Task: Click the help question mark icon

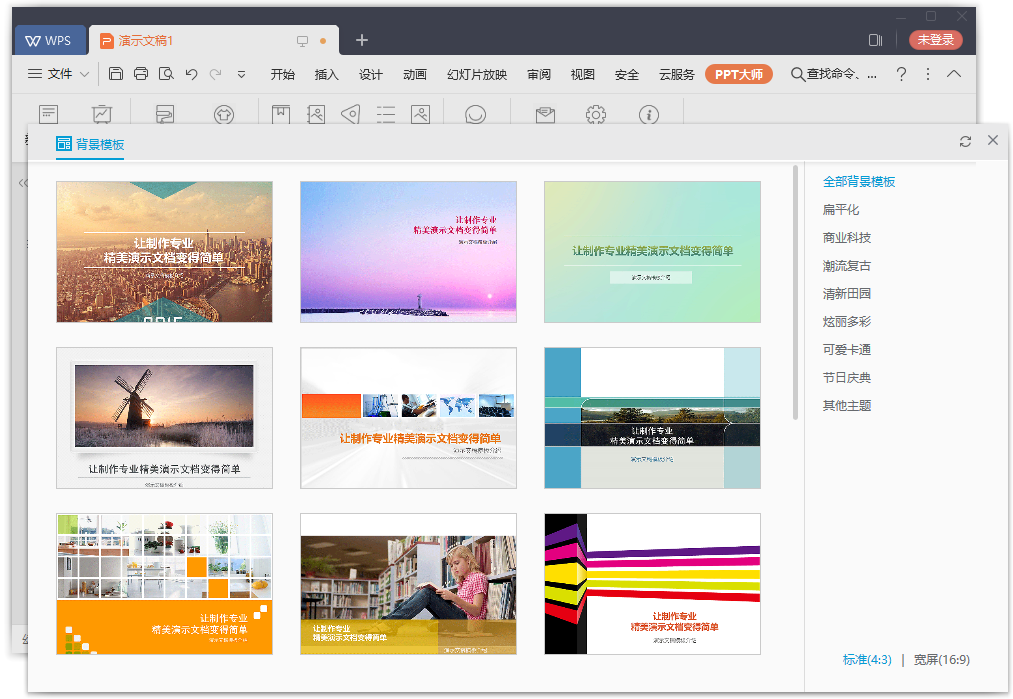Action: click(x=901, y=74)
